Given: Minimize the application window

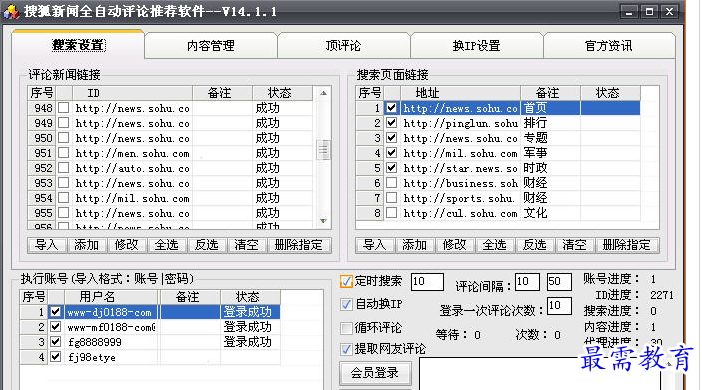Looking at the screenshot, I should 629,12.
